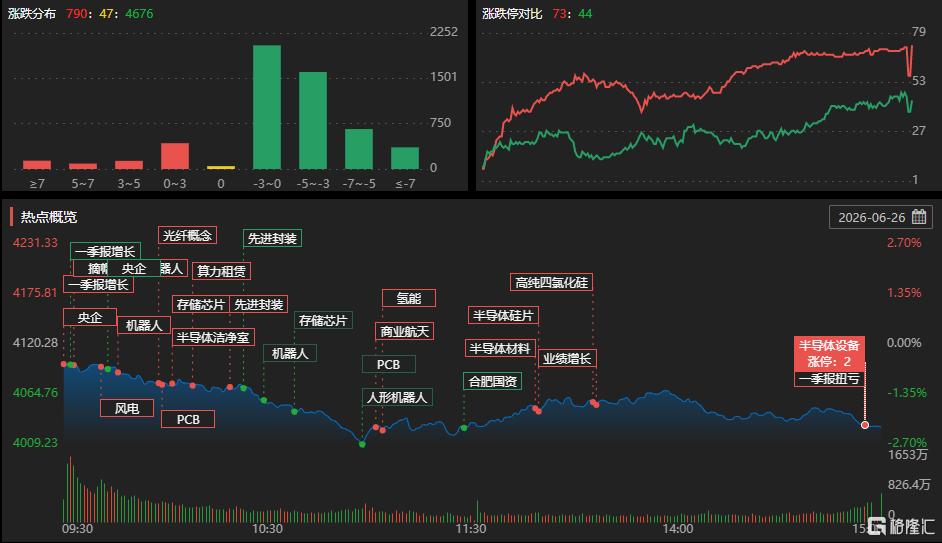Click the green low-point marker under PCB
Viewport: 942px width, 543px height.
click(362, 444)
